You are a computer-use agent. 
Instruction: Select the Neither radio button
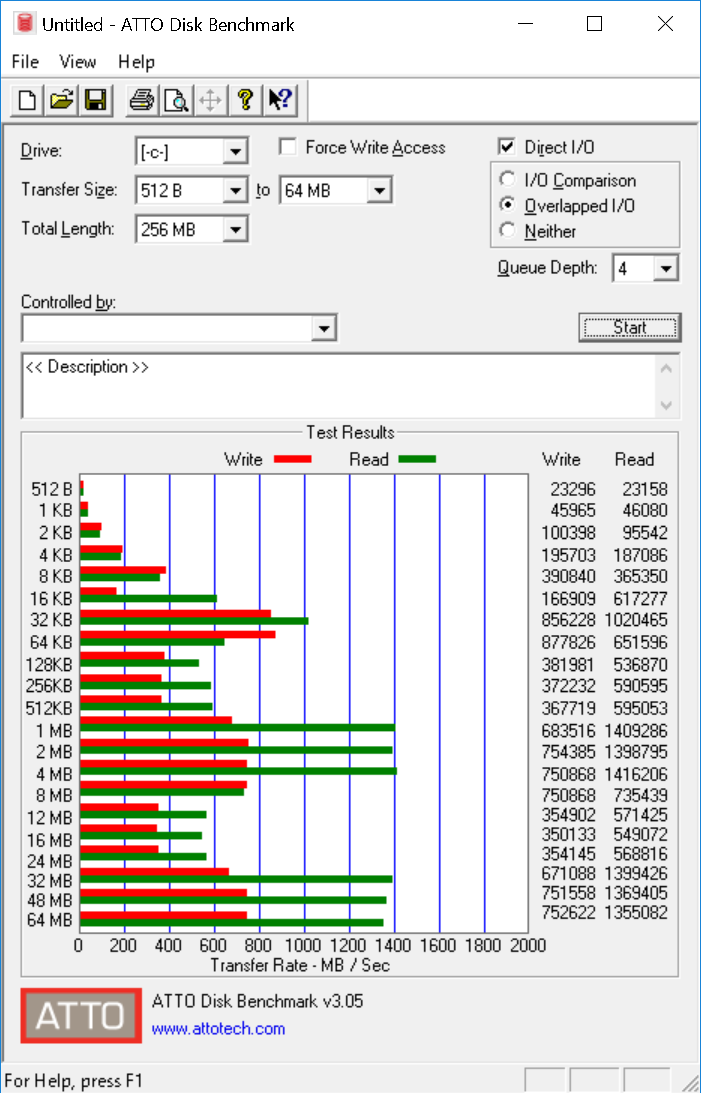tap(507, 230)
